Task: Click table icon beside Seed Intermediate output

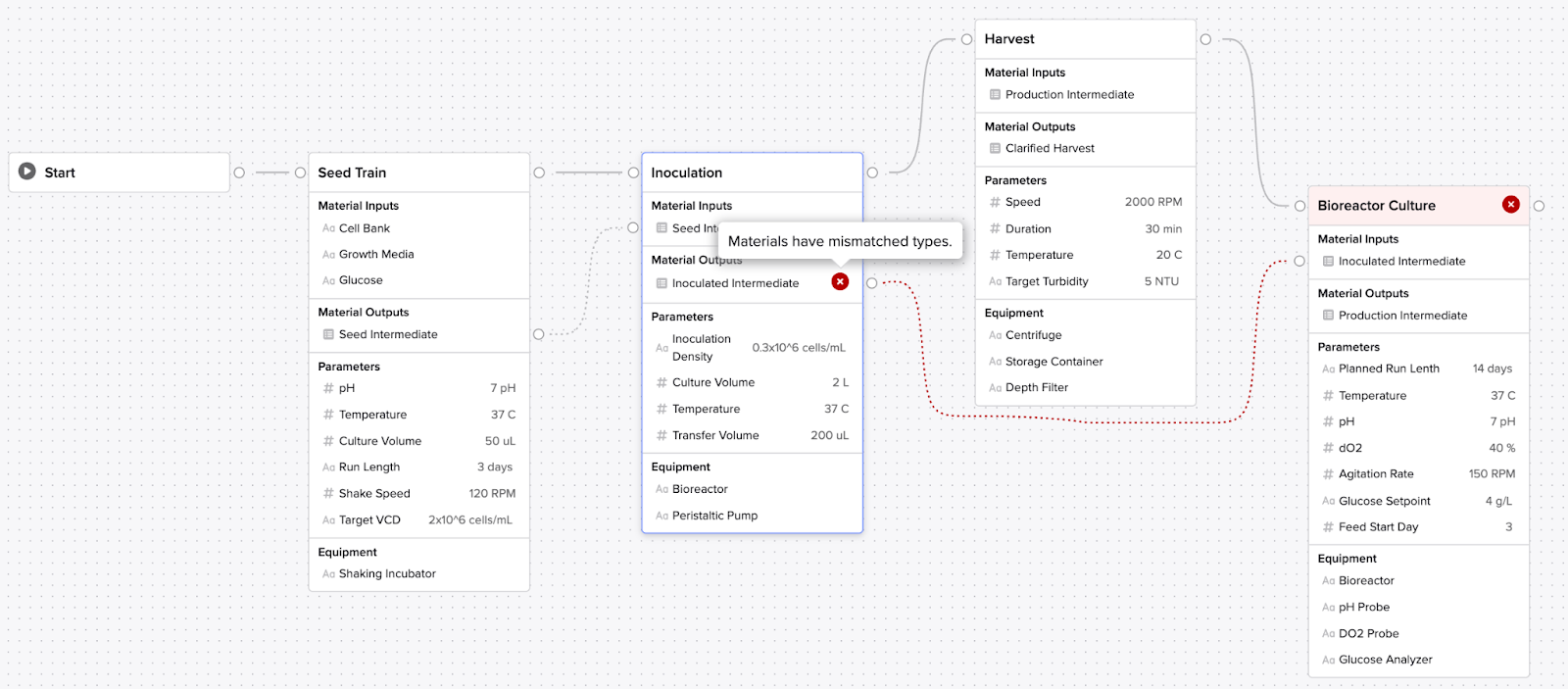Action: tap(328, 334)
